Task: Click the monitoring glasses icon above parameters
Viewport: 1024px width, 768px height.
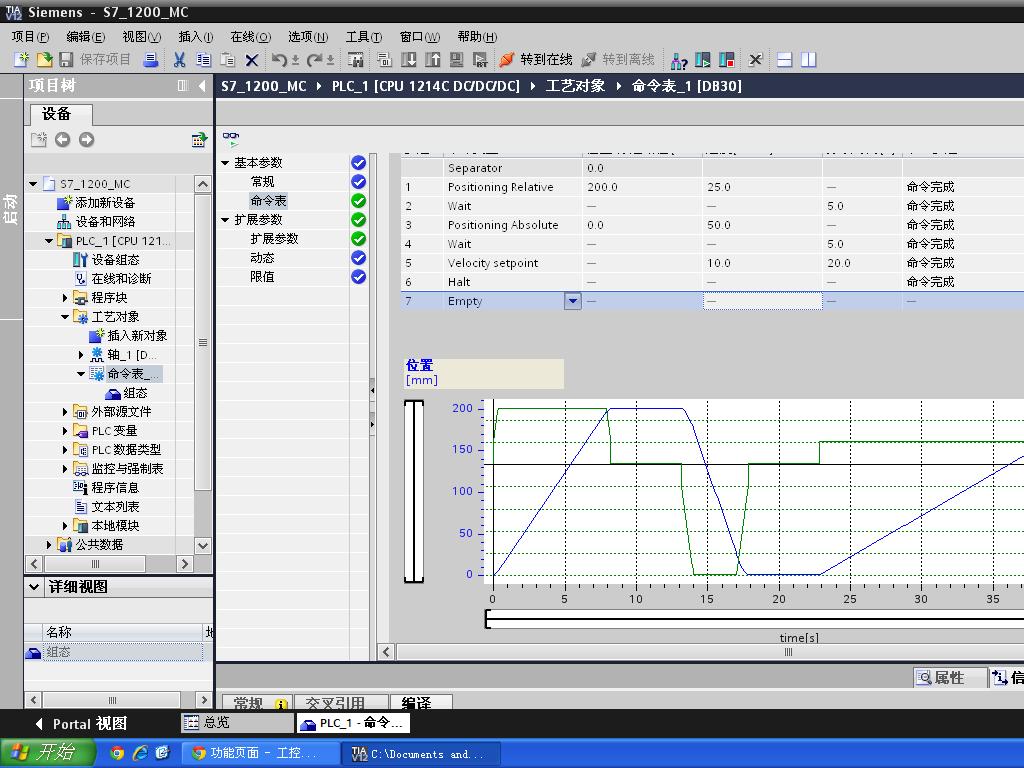Action: 231,139
